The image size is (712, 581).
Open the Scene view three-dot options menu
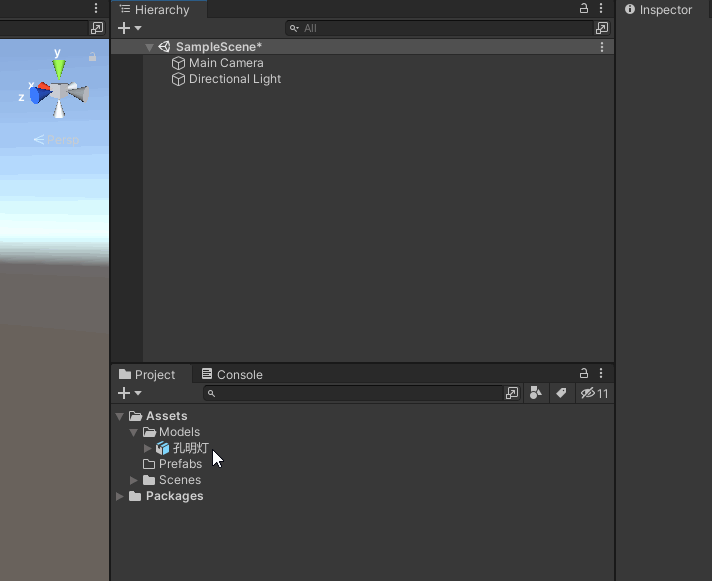tap(96, 8)
